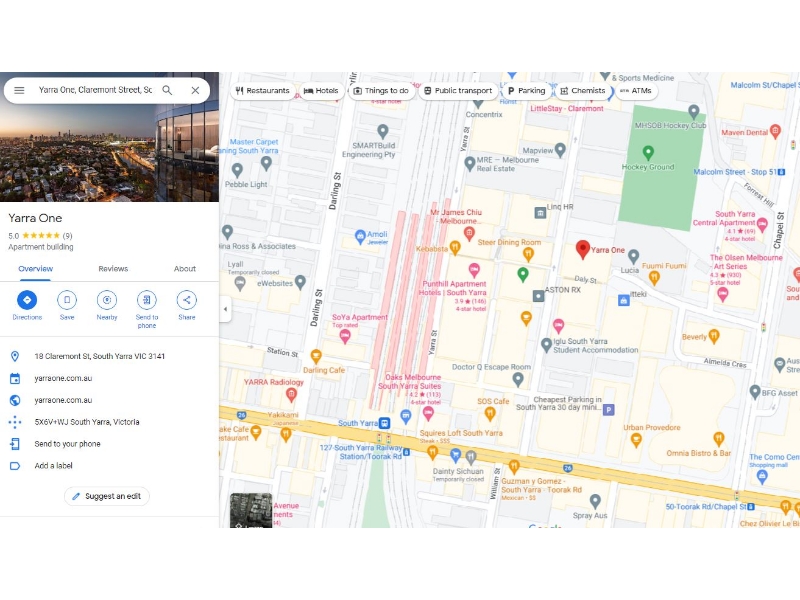Select the Parking filter chip

[526, 91]
